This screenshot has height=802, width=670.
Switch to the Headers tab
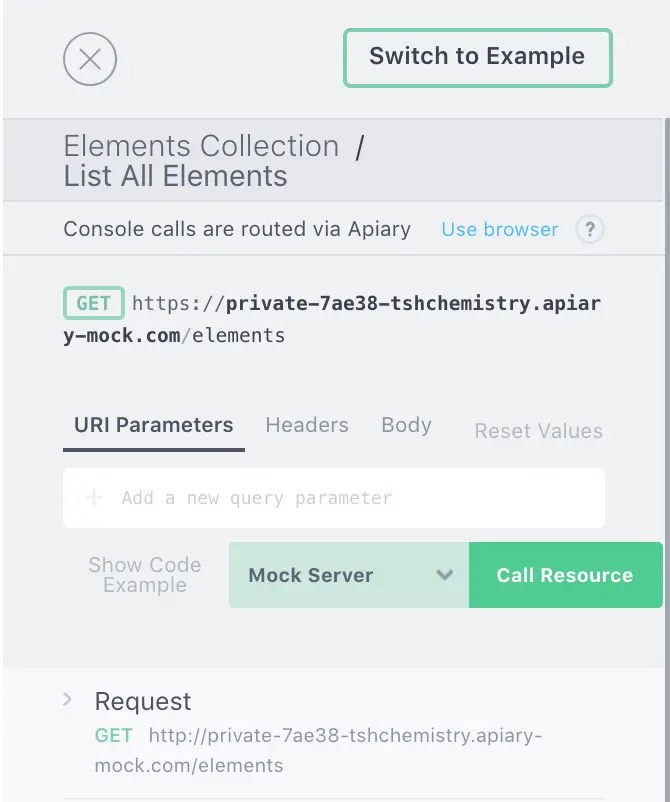[307, 425]
